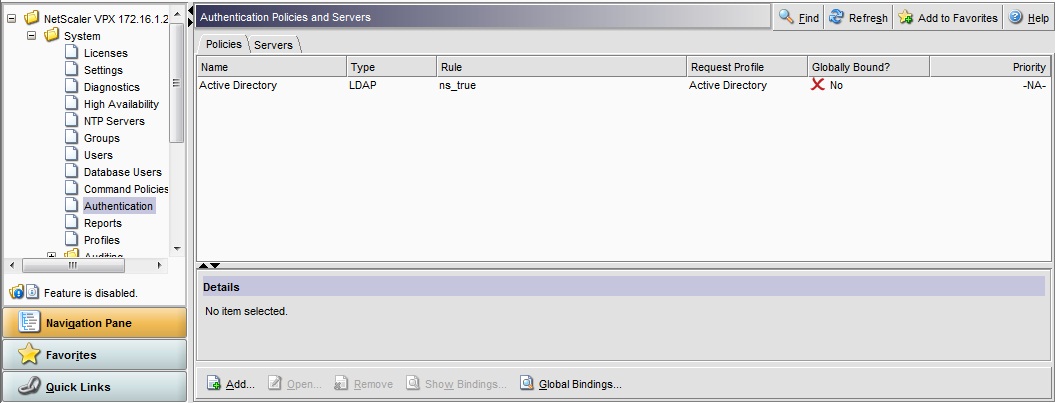
Task: Click the Global Bindings icon
Action: click(x=527, y=383)
